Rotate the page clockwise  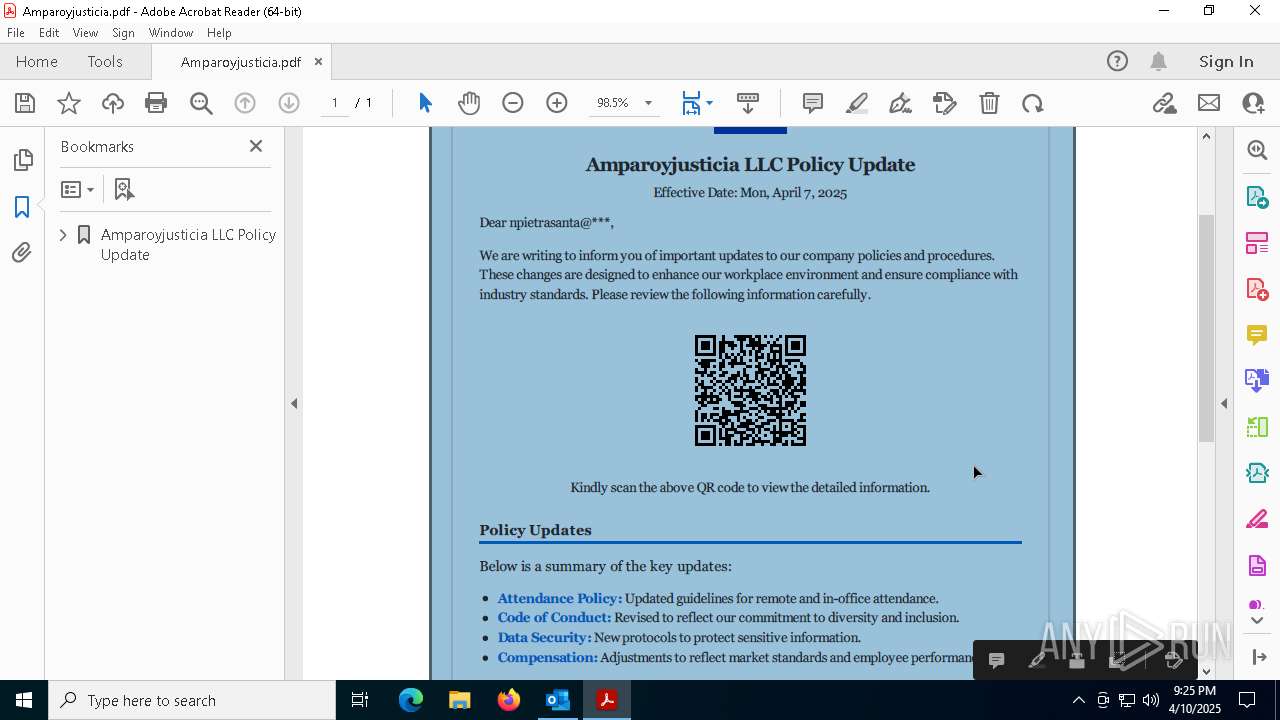pos(1033,103)
